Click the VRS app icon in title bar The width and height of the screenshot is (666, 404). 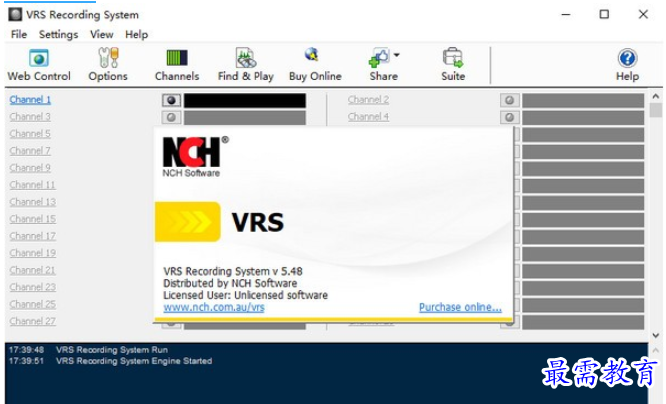(x=15, y=14)
